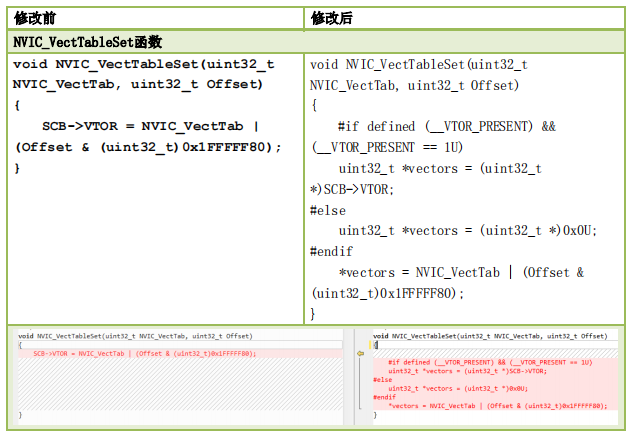Click red "#else" line in right diff pane

[383, 380]
